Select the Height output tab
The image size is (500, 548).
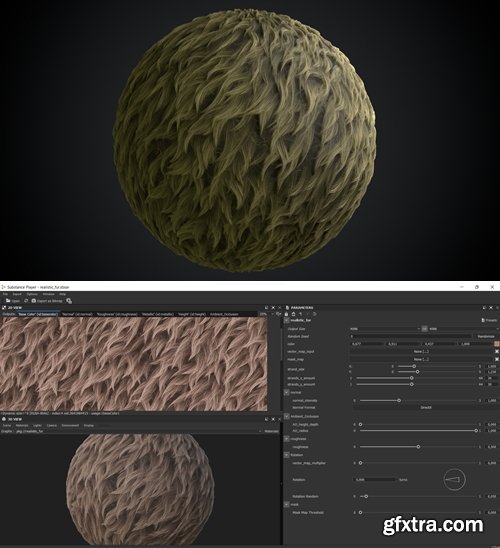192,314
